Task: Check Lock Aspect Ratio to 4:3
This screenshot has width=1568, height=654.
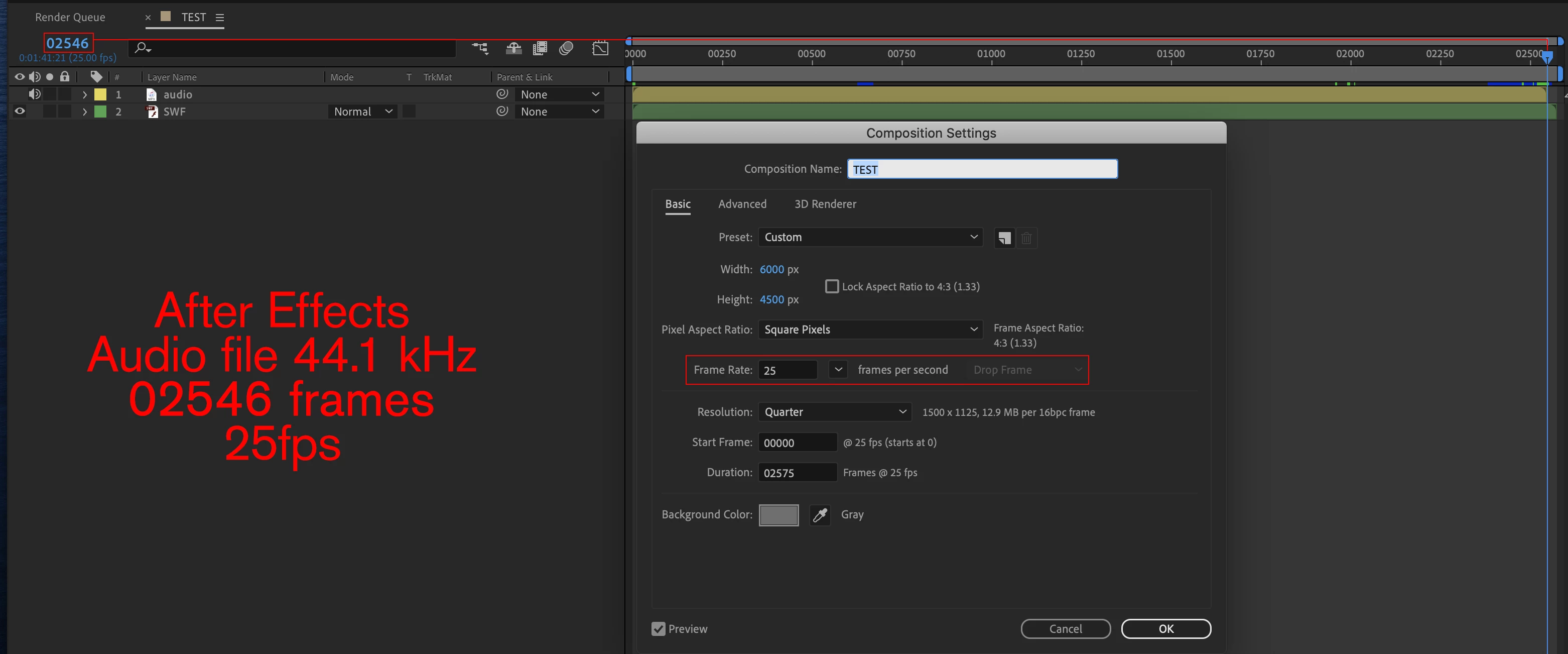Action: (832, 286)
